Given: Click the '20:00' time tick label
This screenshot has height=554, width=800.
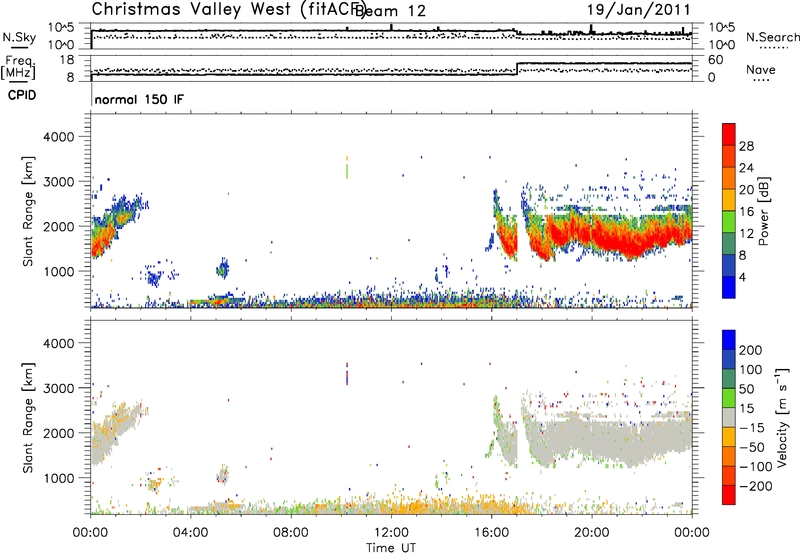Looking at the screenshot, I should pyautogui.click(x=591, y=533).
